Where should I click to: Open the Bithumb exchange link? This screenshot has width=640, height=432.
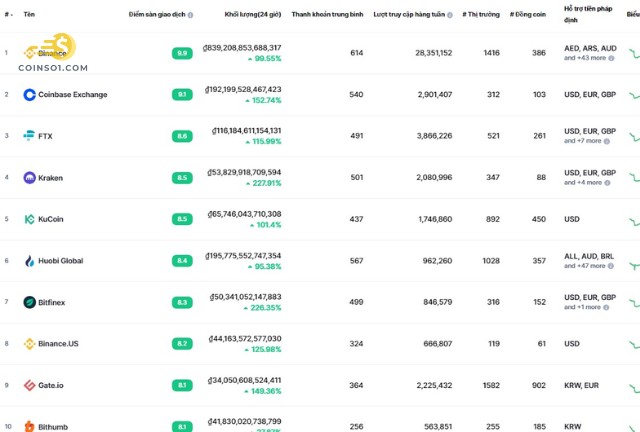click(x=53, y=427)
